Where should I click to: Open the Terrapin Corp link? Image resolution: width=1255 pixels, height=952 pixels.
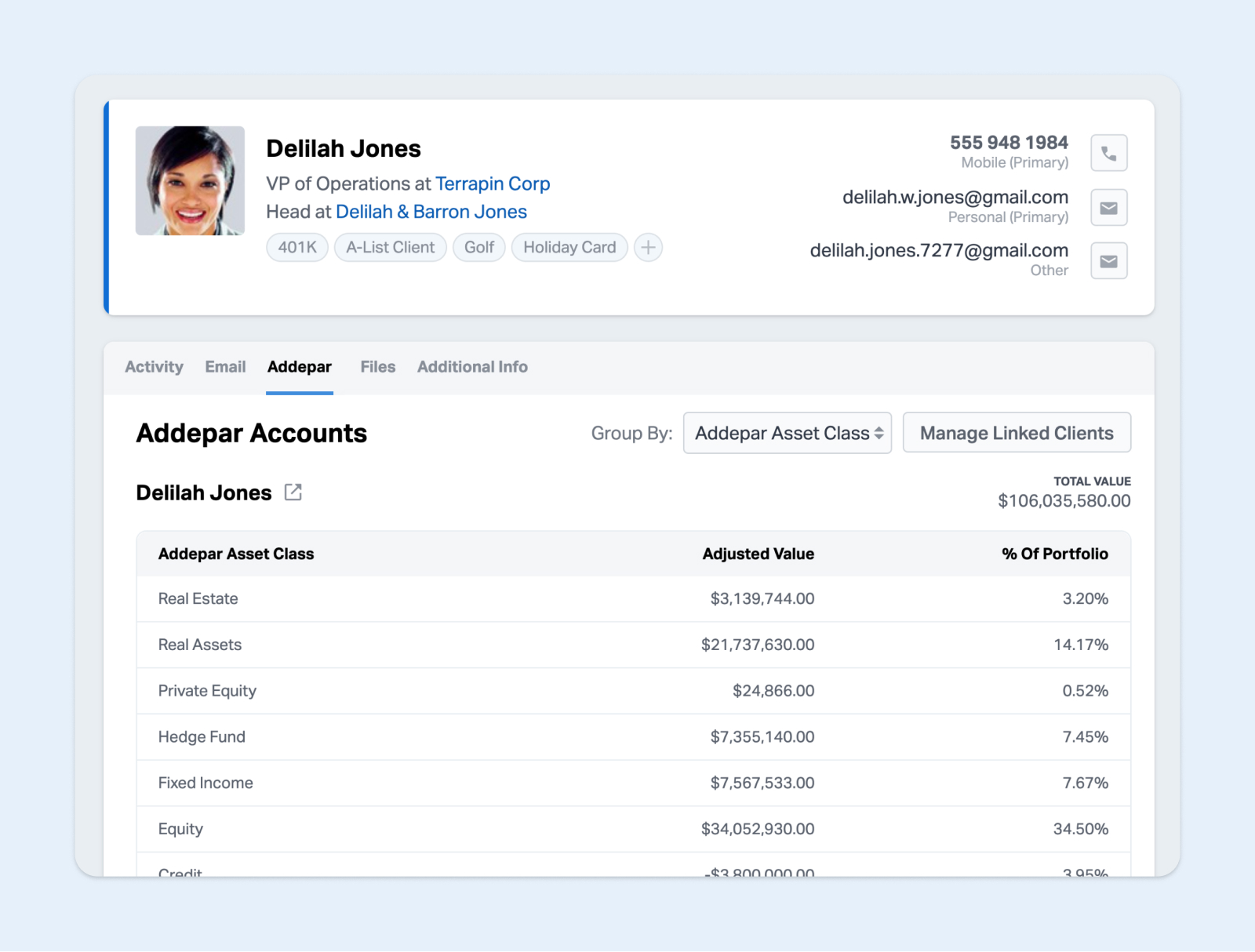coord(493,183)
